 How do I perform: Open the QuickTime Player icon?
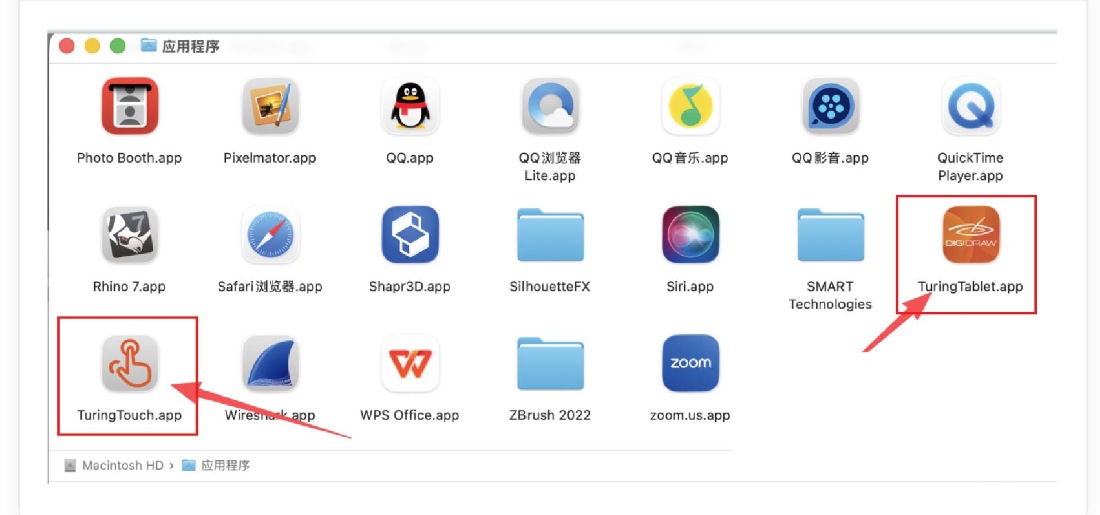971,106
